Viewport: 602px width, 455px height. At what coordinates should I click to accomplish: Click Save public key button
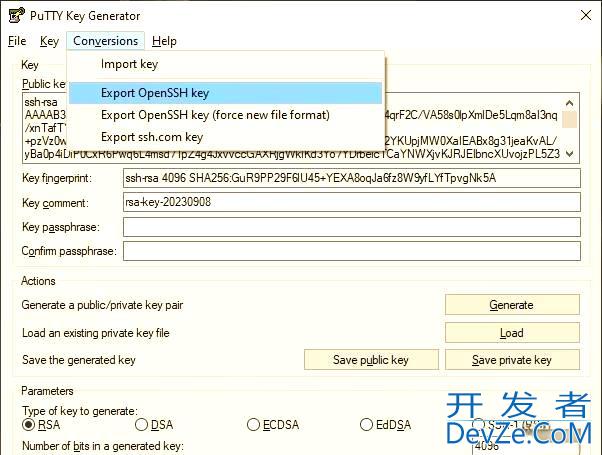(371, 360)
